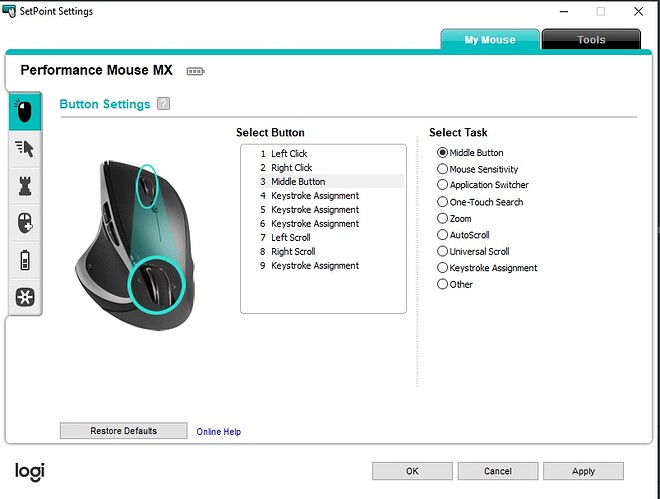Screen dimensions: 660x499
Task: Open the Button Settings sidebar icon
Action: click(x=24, y=111)
